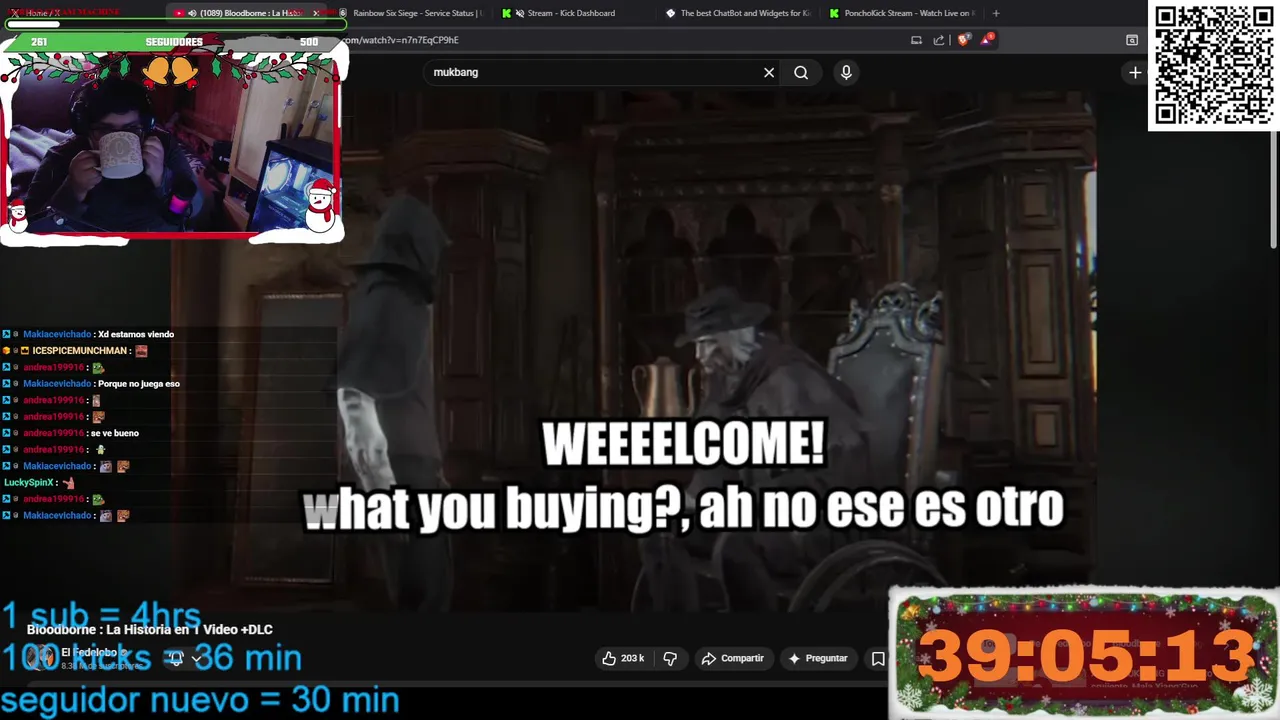Click the webcam overlay feed
Viewport: 1280px width, 720px height.
pyautogui.click(x=173, y=145)
